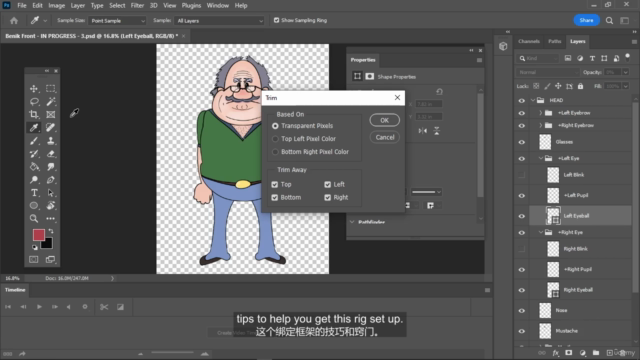Image resolution: width=640 pixels, height=360 pixels.
Task: Open the Sample All Layers dropdown
Action: coord(219,20)
